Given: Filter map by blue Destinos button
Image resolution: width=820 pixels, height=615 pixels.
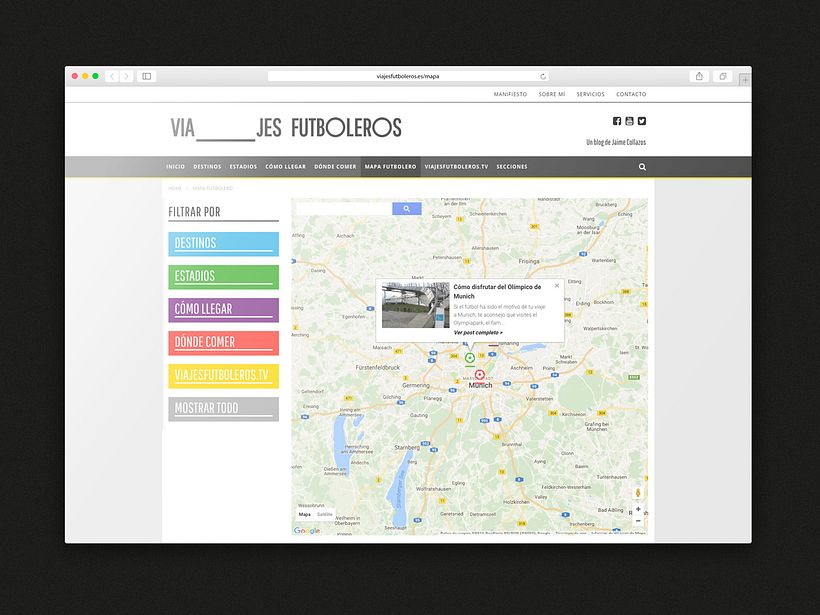Looking at the screenshot, I should [223, 244].
